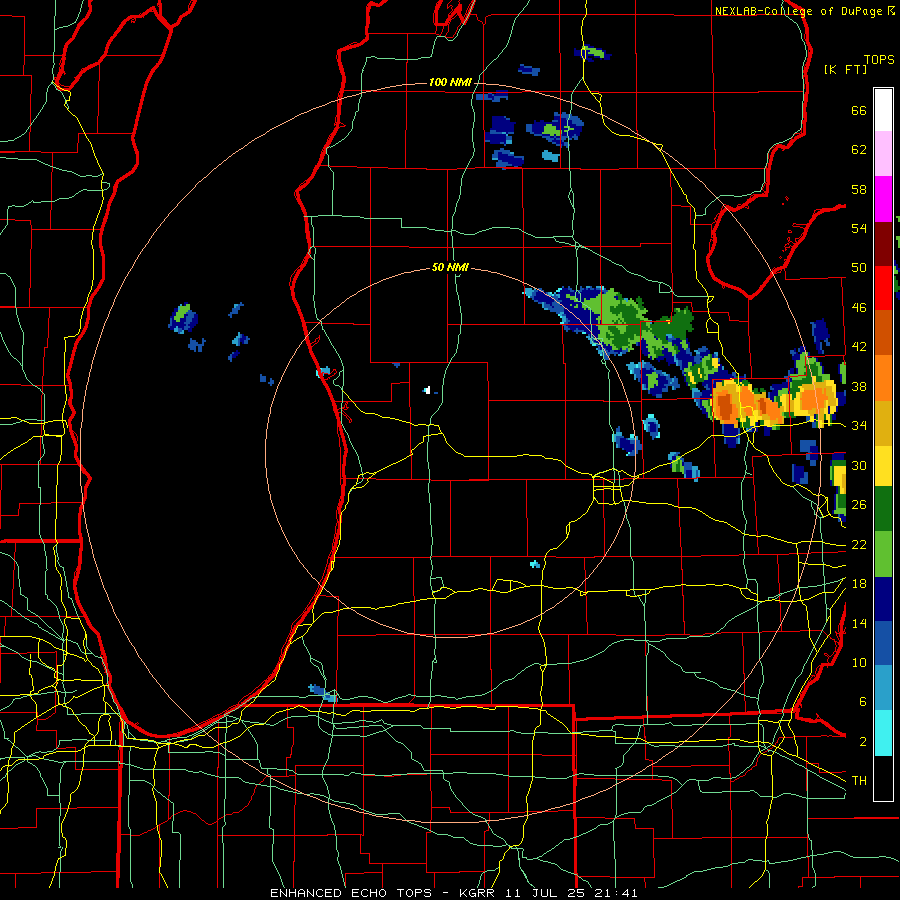Click the 50 NMI range ring label
This screenshot has height=900, width=900.
pyautogui.click(x=450, y=267)
